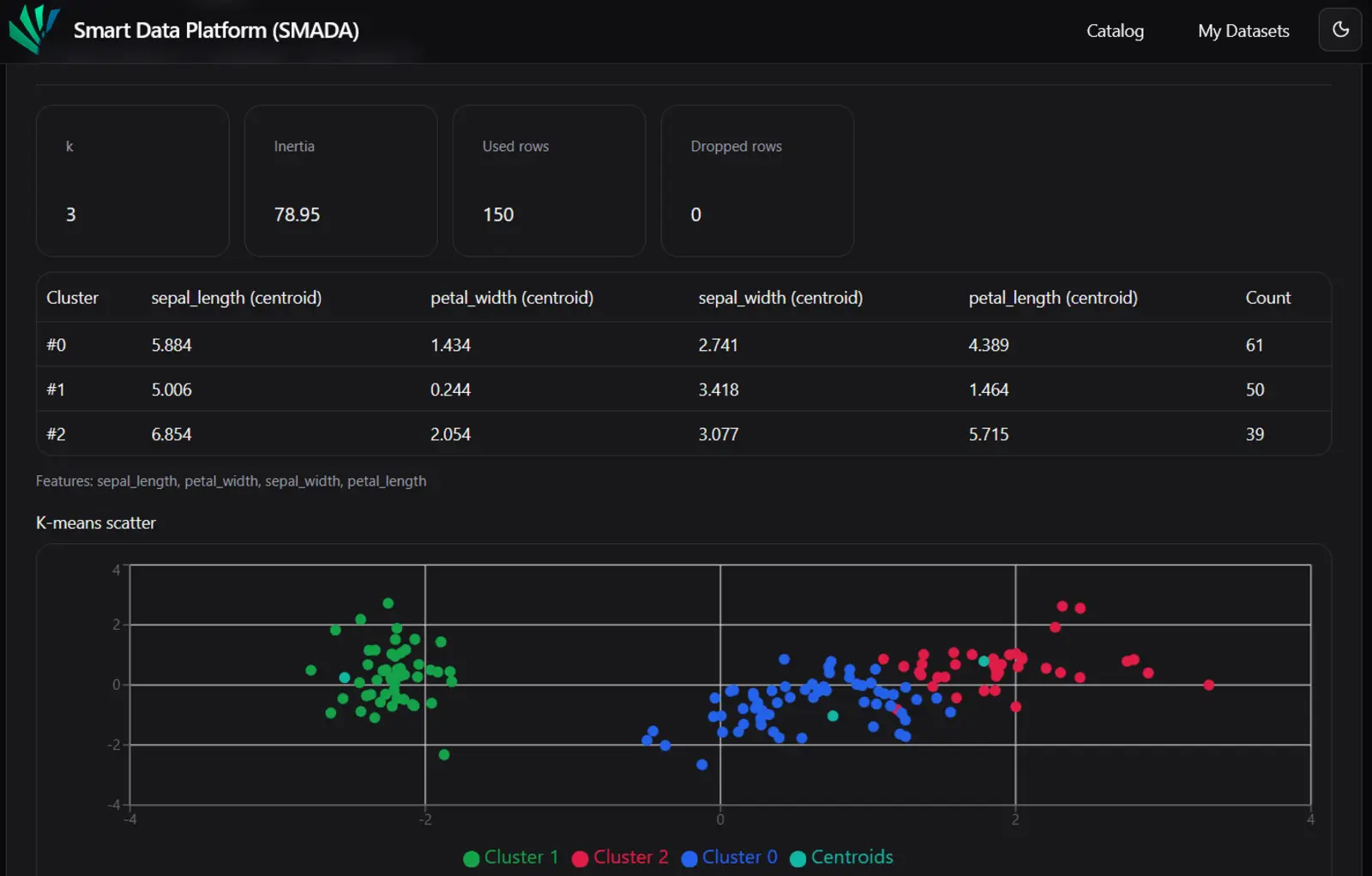Click the sepal_length (centroid) column header
Viewport: 1372px width, 876px height.
click(236, 298)
